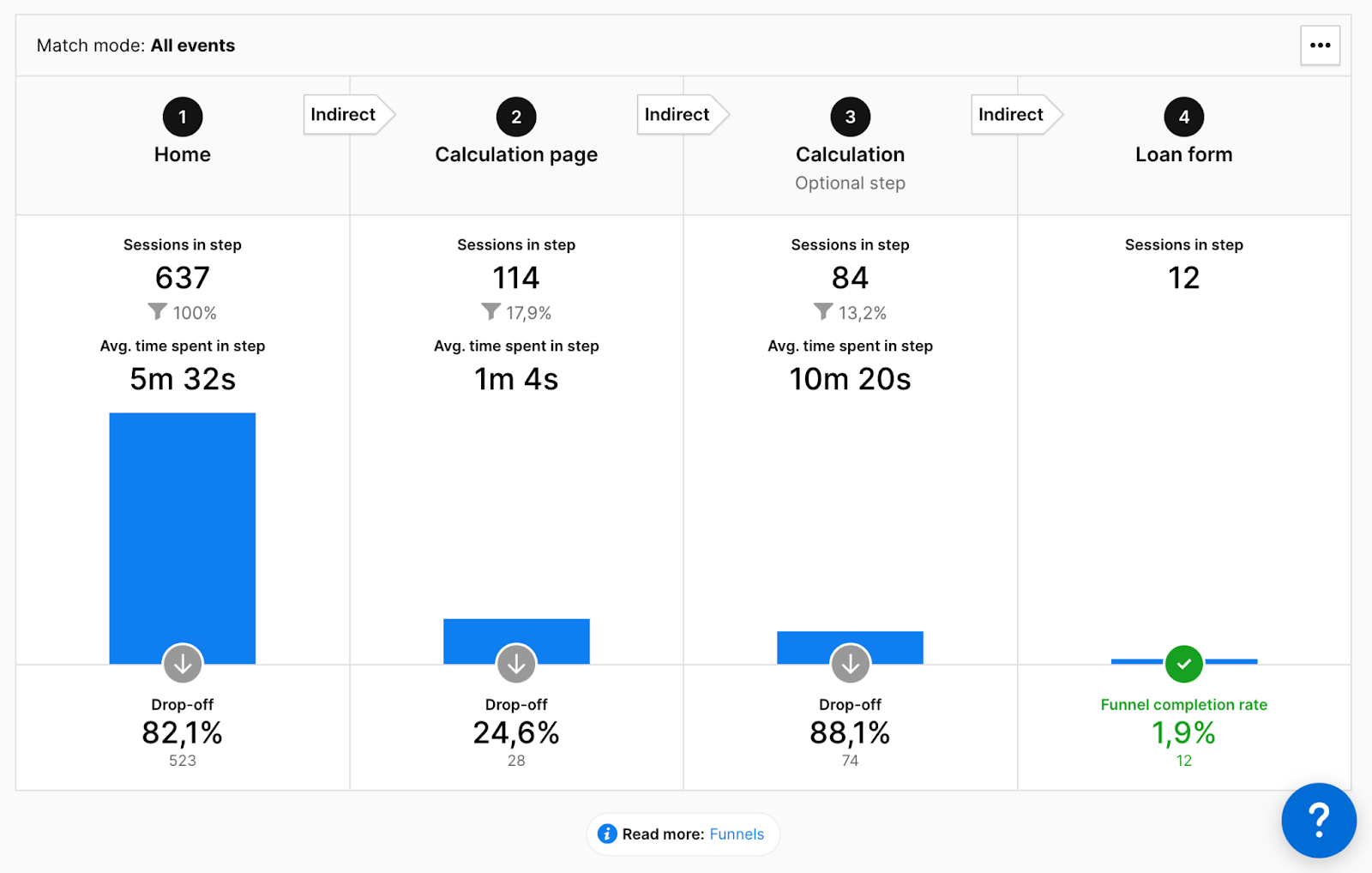The image size is (1372, 873).
Task: Open the three-dots options menu
Action: pyautogui.click(x=1320, y=45)
